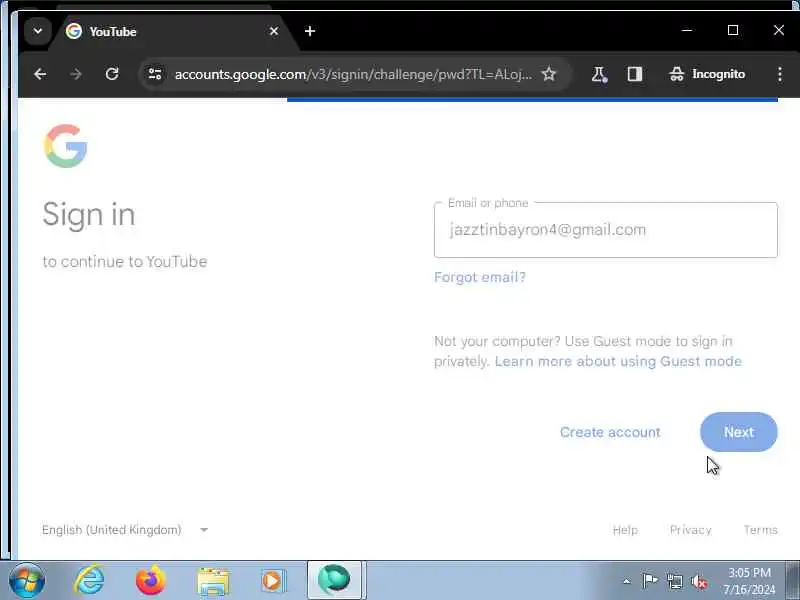
Task: Click the "Sign in" heading text
Action: point(89,215)
